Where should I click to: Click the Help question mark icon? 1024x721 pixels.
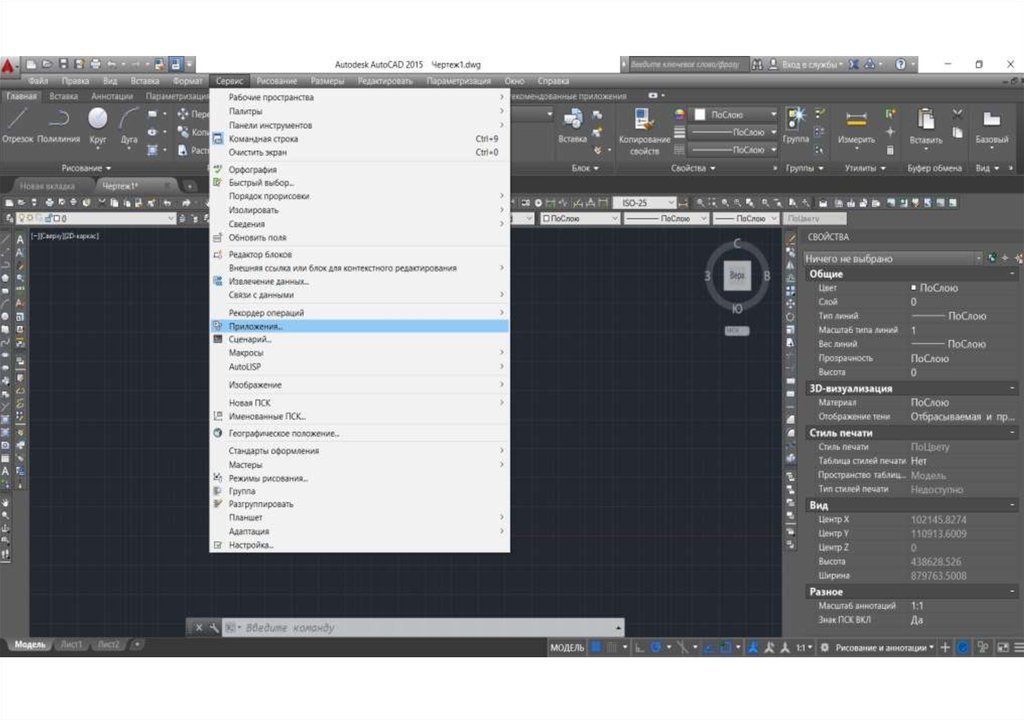[x=901, y=64]
